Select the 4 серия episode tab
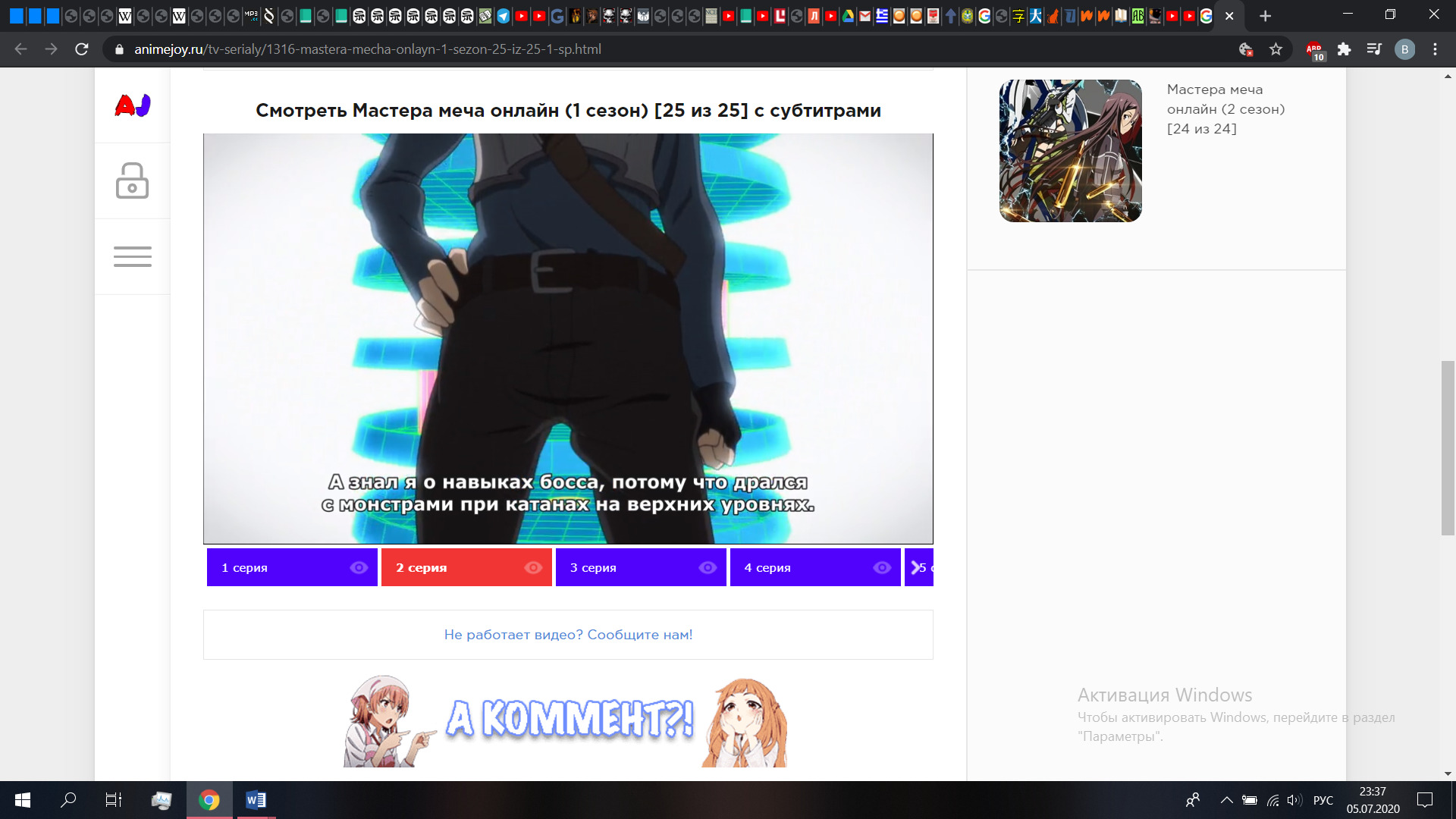The height and width of the screenshot is (819, 1456). (x=796, y=567)
